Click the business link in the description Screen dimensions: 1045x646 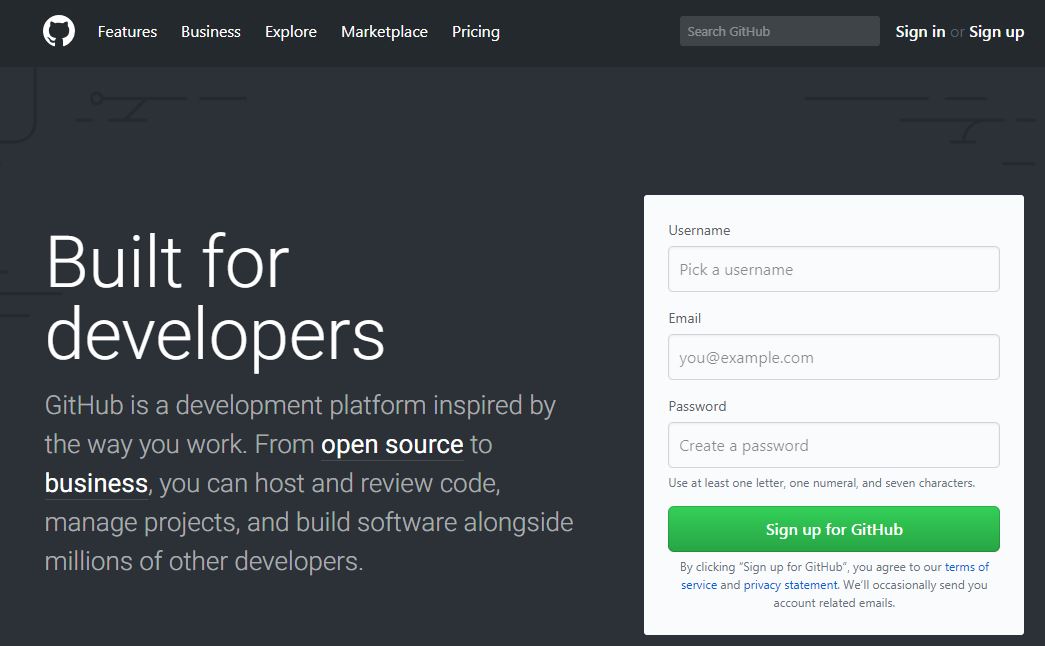(96, 483)
